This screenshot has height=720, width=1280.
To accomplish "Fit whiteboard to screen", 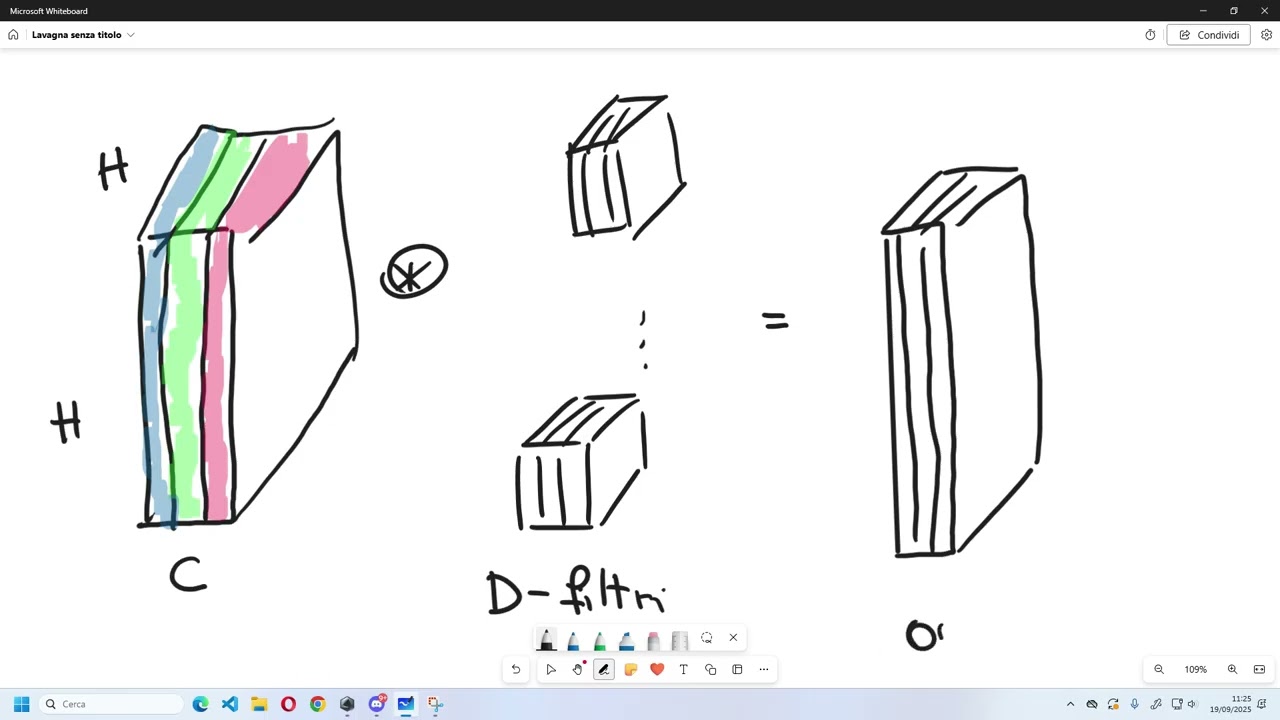I will (x=1259, y=670).
